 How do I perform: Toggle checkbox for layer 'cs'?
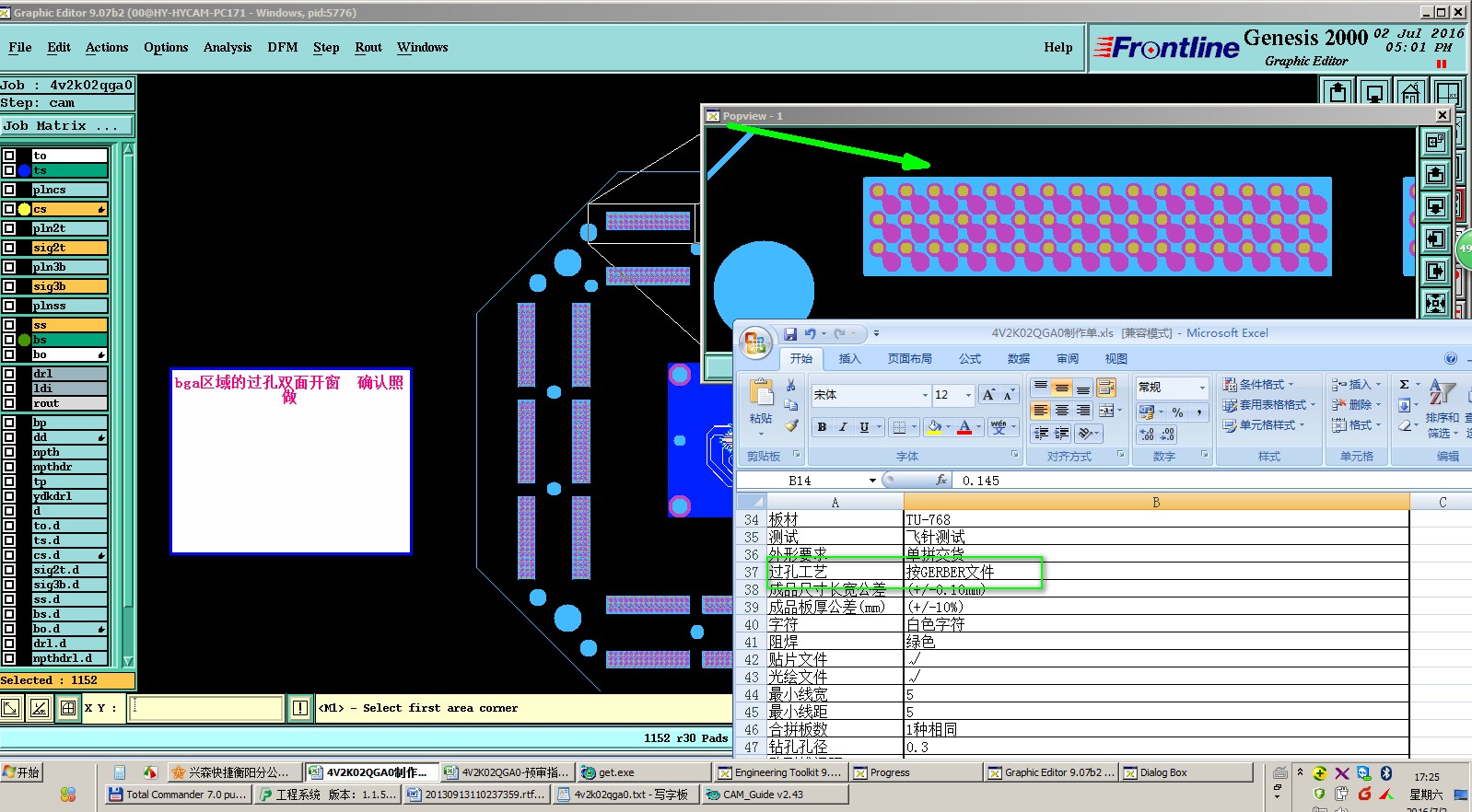pyautogui.click(x=9, y=209)
